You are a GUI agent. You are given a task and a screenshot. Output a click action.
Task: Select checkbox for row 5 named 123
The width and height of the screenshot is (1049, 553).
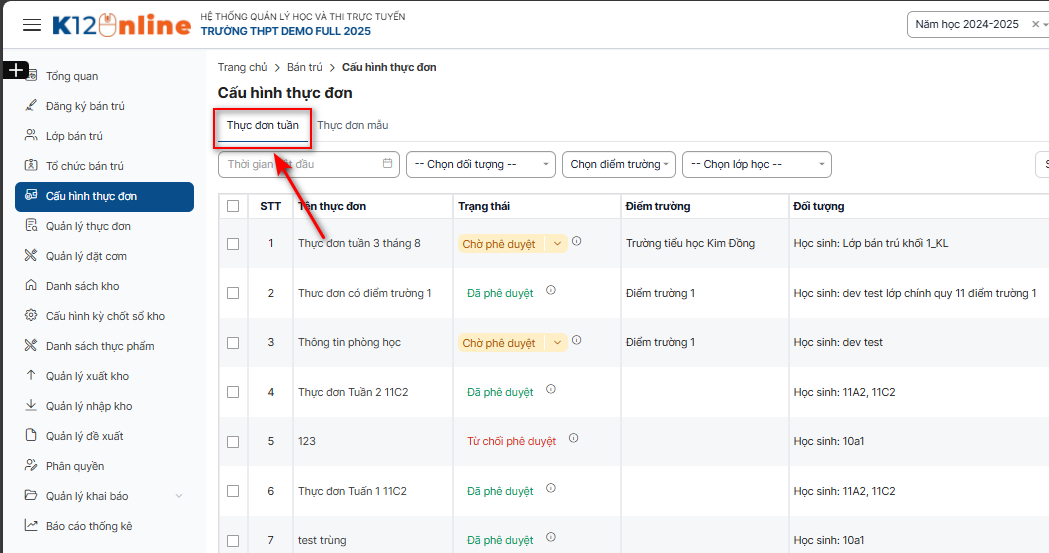(233, 441)
